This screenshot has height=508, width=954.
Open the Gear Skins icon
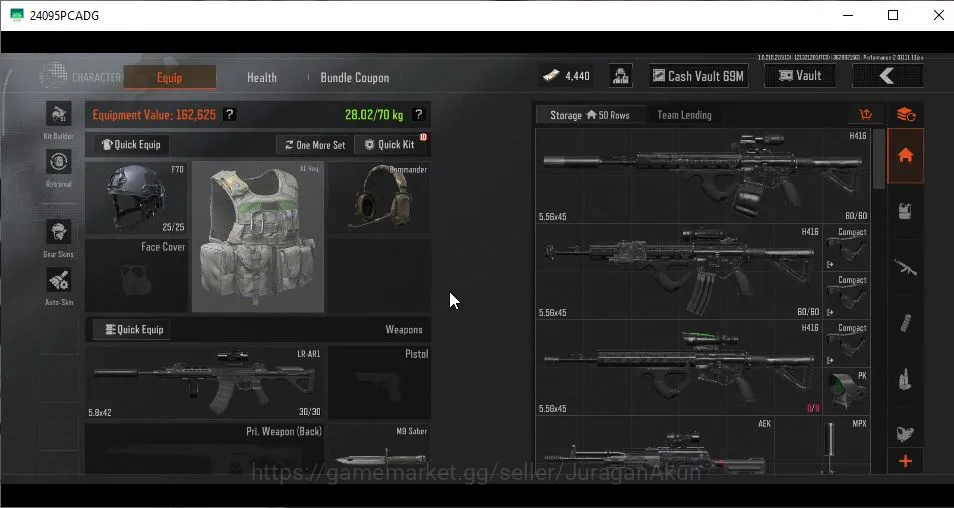[x=59, y=232]
